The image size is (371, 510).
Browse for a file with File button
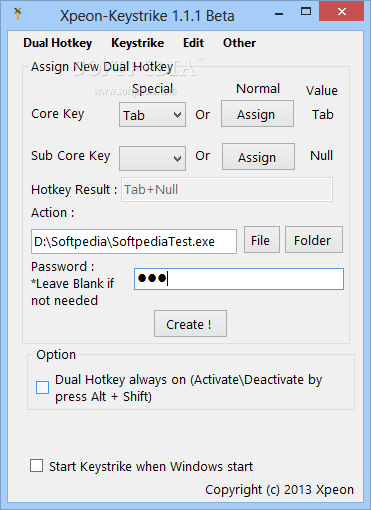[x=262, y=240]
